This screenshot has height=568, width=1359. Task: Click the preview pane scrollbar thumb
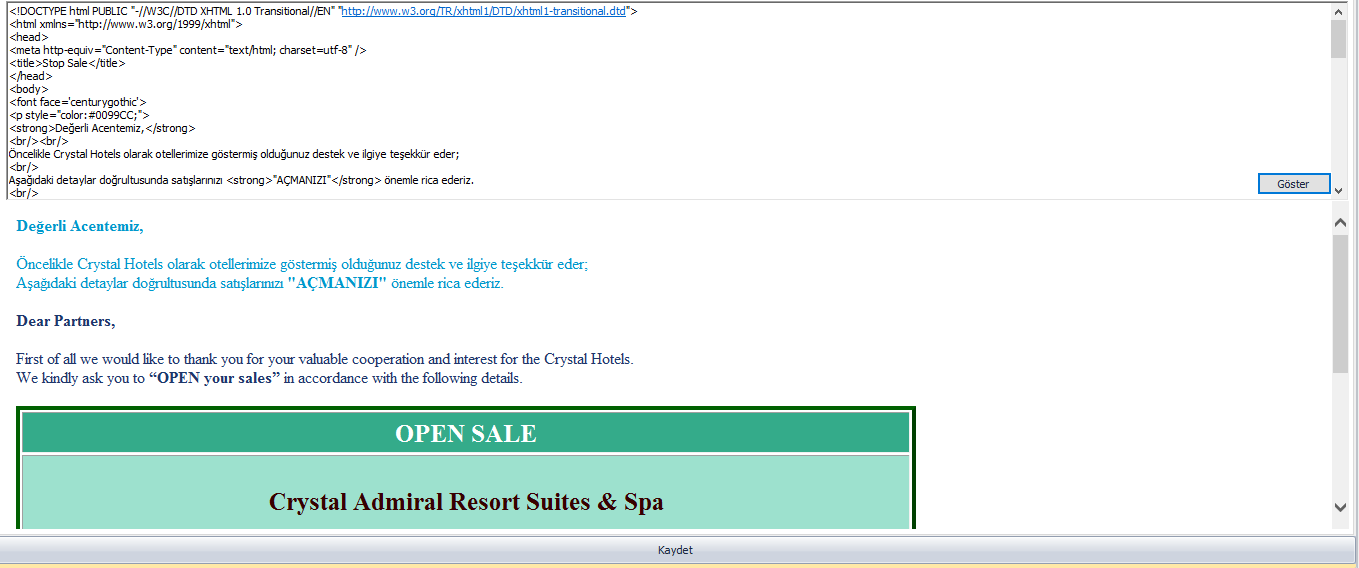[1341, 304]
